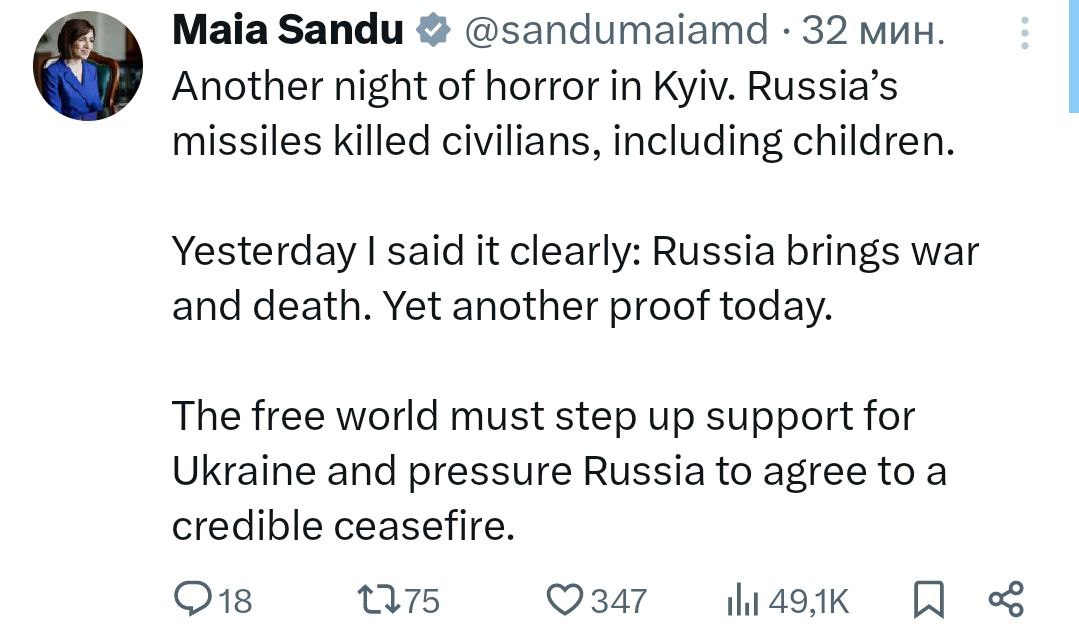Open the @sandumaiamd handle link
Viewport: 1079px width, 640px height.
click(616, 31)
